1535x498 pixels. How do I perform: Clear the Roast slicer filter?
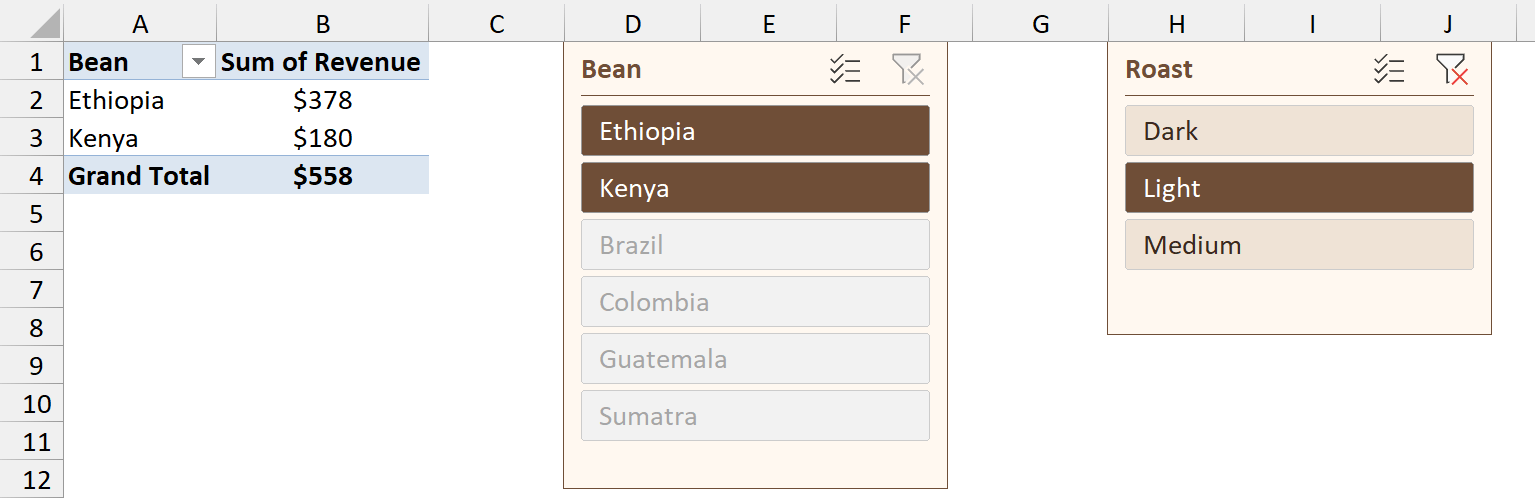1452,70
